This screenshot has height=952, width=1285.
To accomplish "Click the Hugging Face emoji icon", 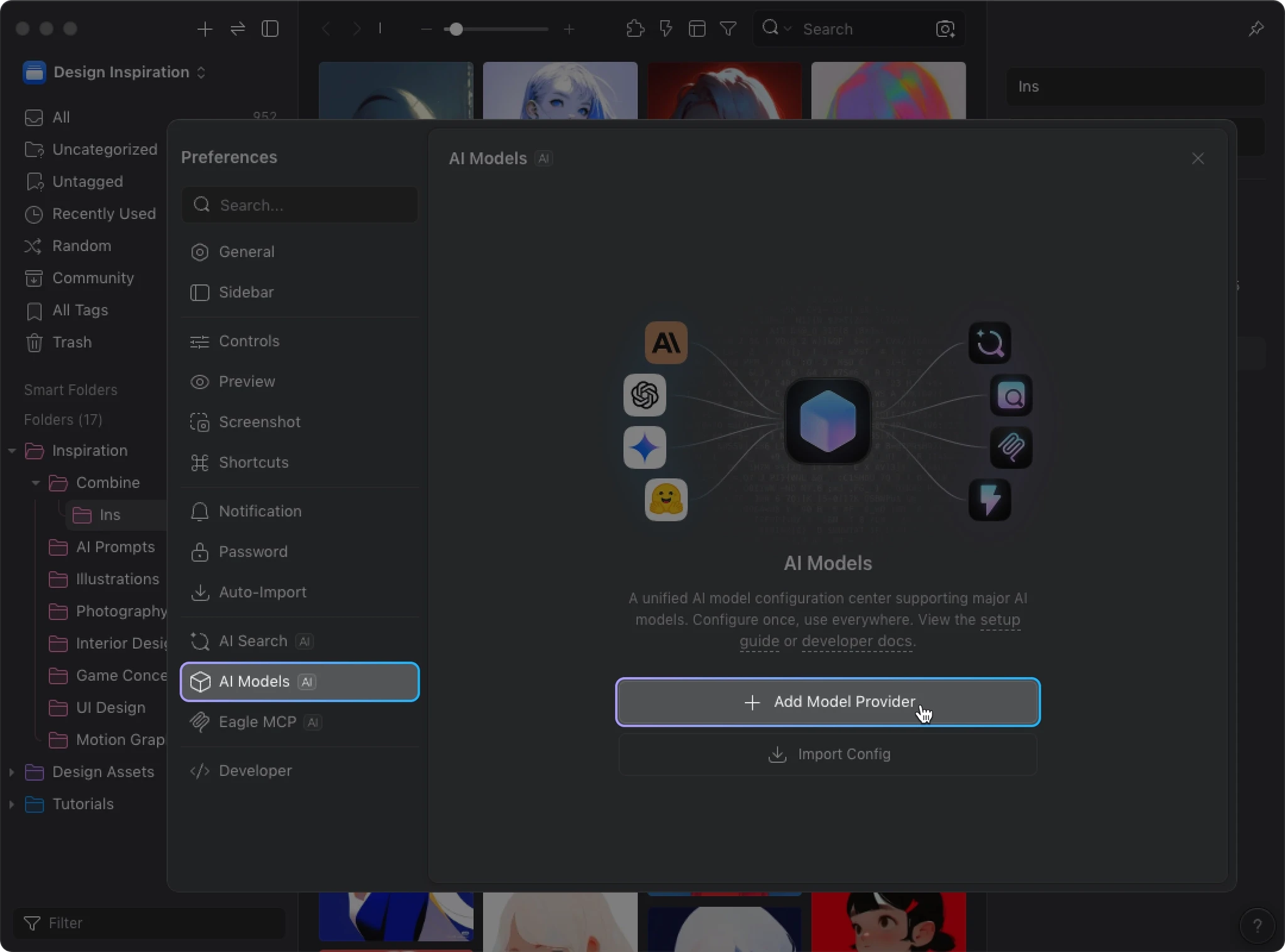I will coord(666,500).
